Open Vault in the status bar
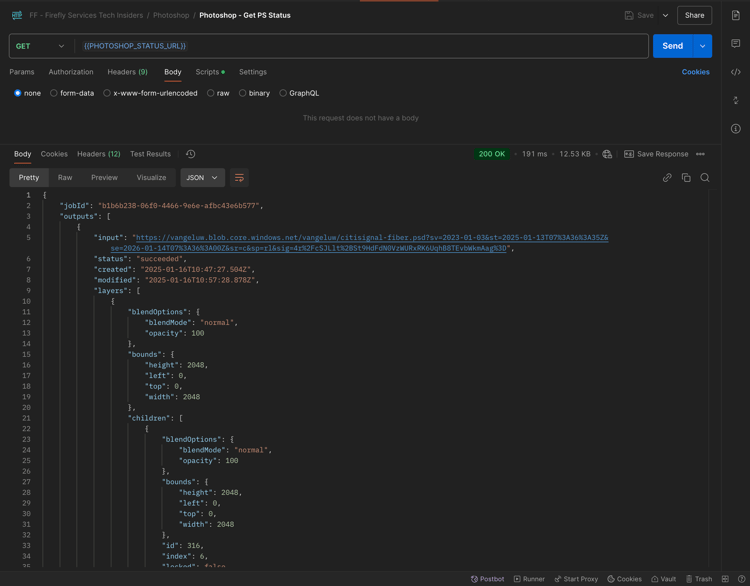Image resolution: width=750 pixels, height=586 pixels. (x=663, y=579)
